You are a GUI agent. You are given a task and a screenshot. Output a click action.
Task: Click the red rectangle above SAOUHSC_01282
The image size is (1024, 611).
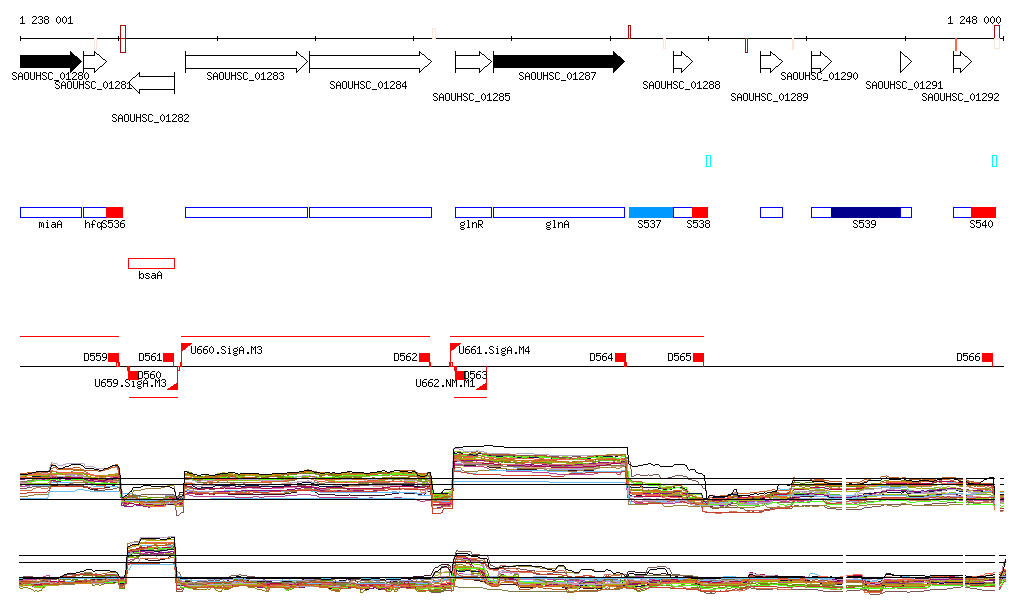pos(123,39)
